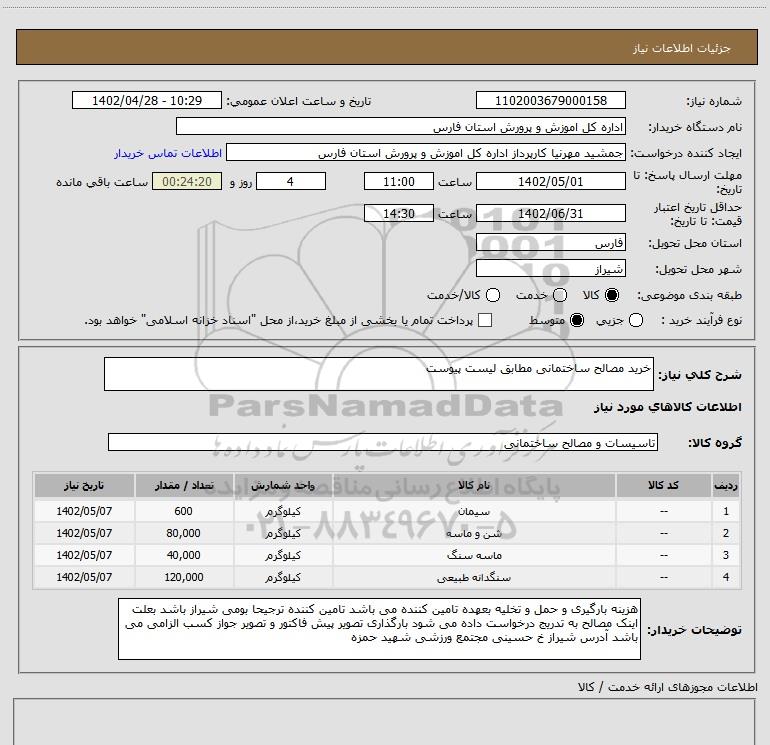The width and height of the screenshot is (770, 745).
Task: Click the need number field 1102003679000158
Action: [550, 101]
